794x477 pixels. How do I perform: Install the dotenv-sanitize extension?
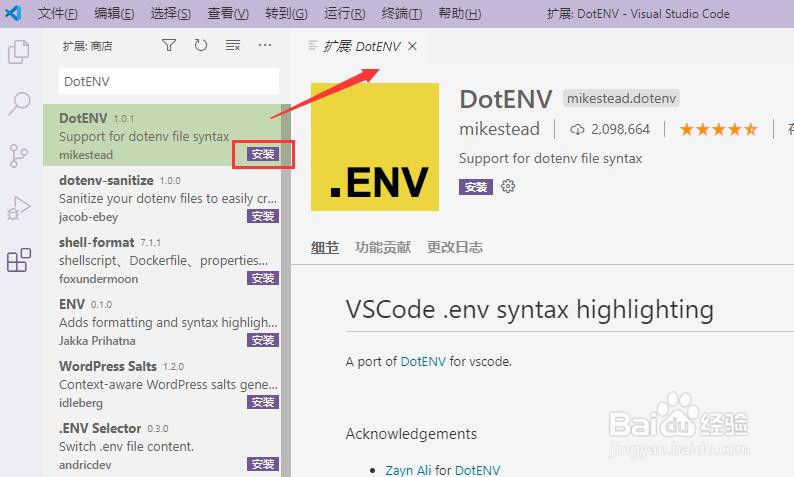tap(263, 216)
